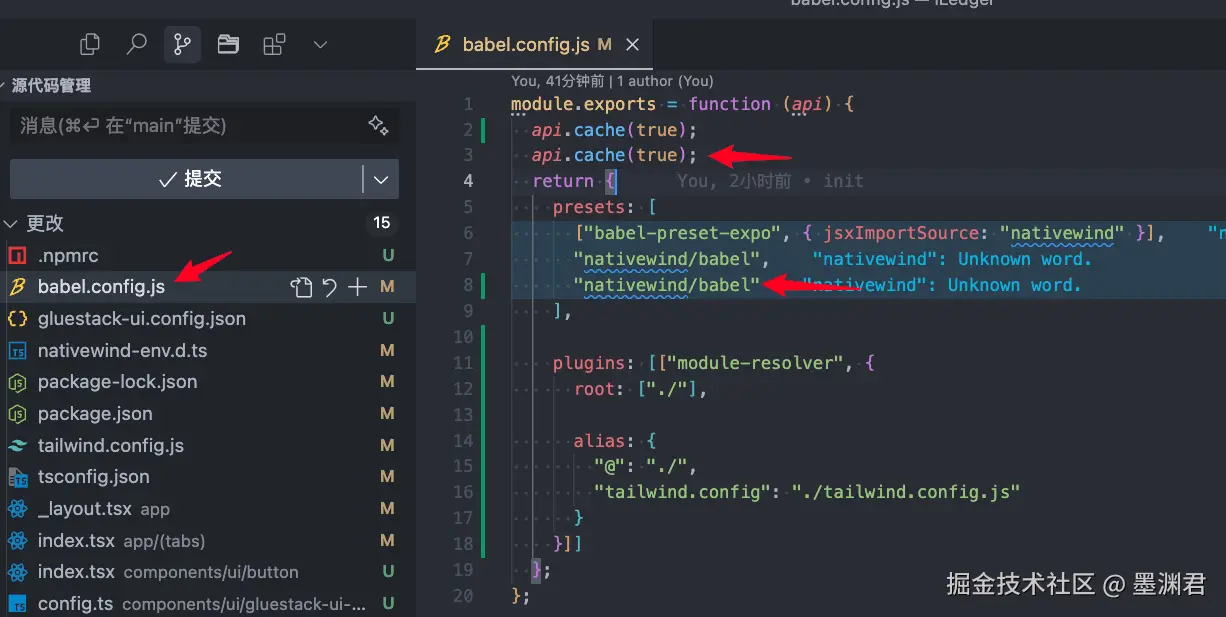The image size is (1226, 617).
Task: Open _layout.tsx app change
Action: [x=103, y=509]
